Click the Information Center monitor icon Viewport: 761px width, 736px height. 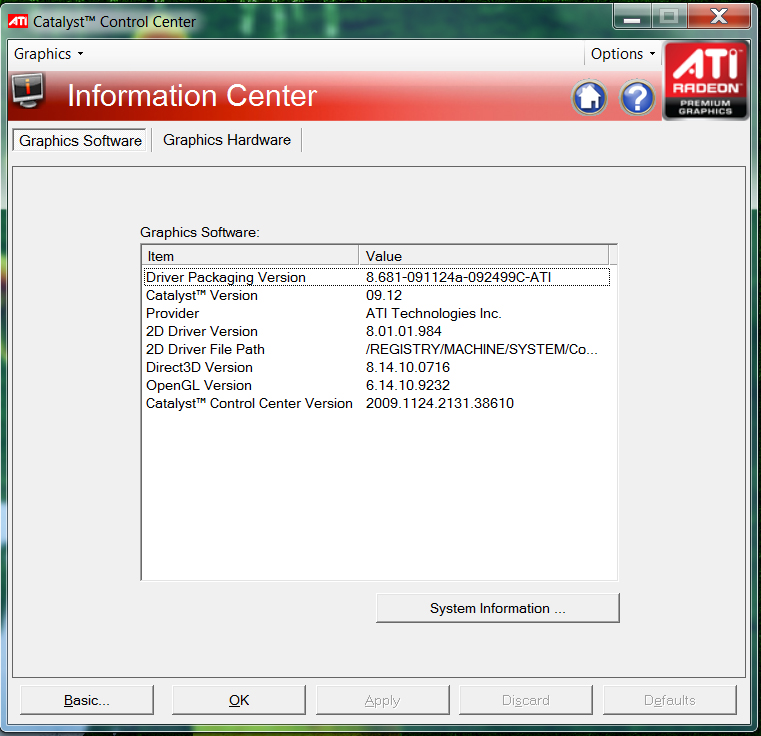pos(28,91)
